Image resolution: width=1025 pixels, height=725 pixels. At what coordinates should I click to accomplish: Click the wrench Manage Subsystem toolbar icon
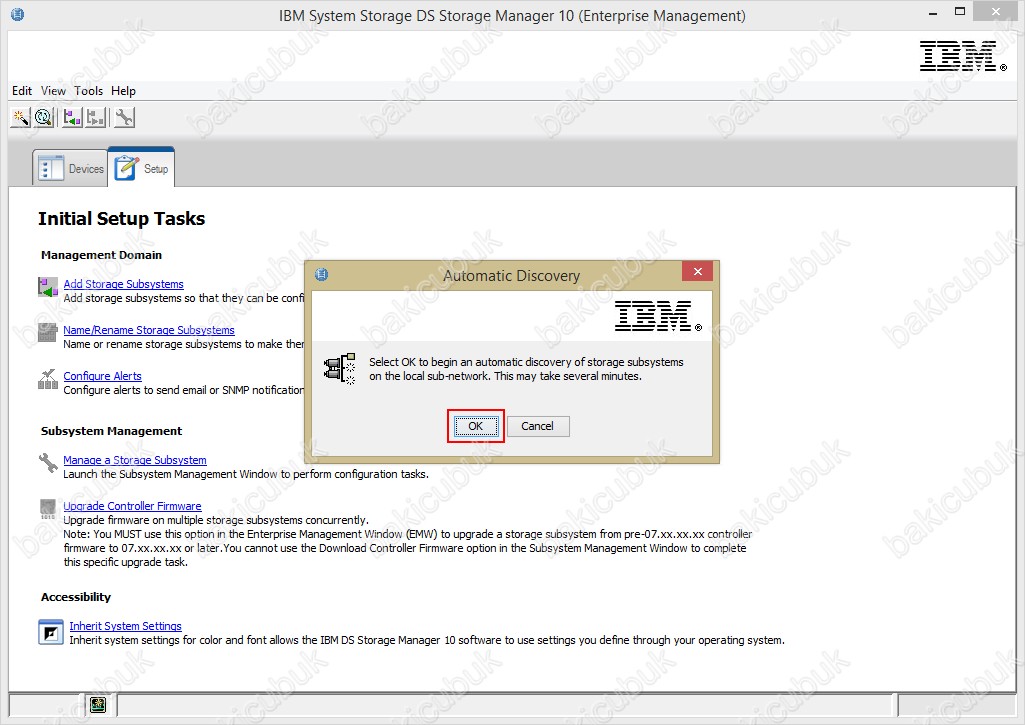coord(124,118)
